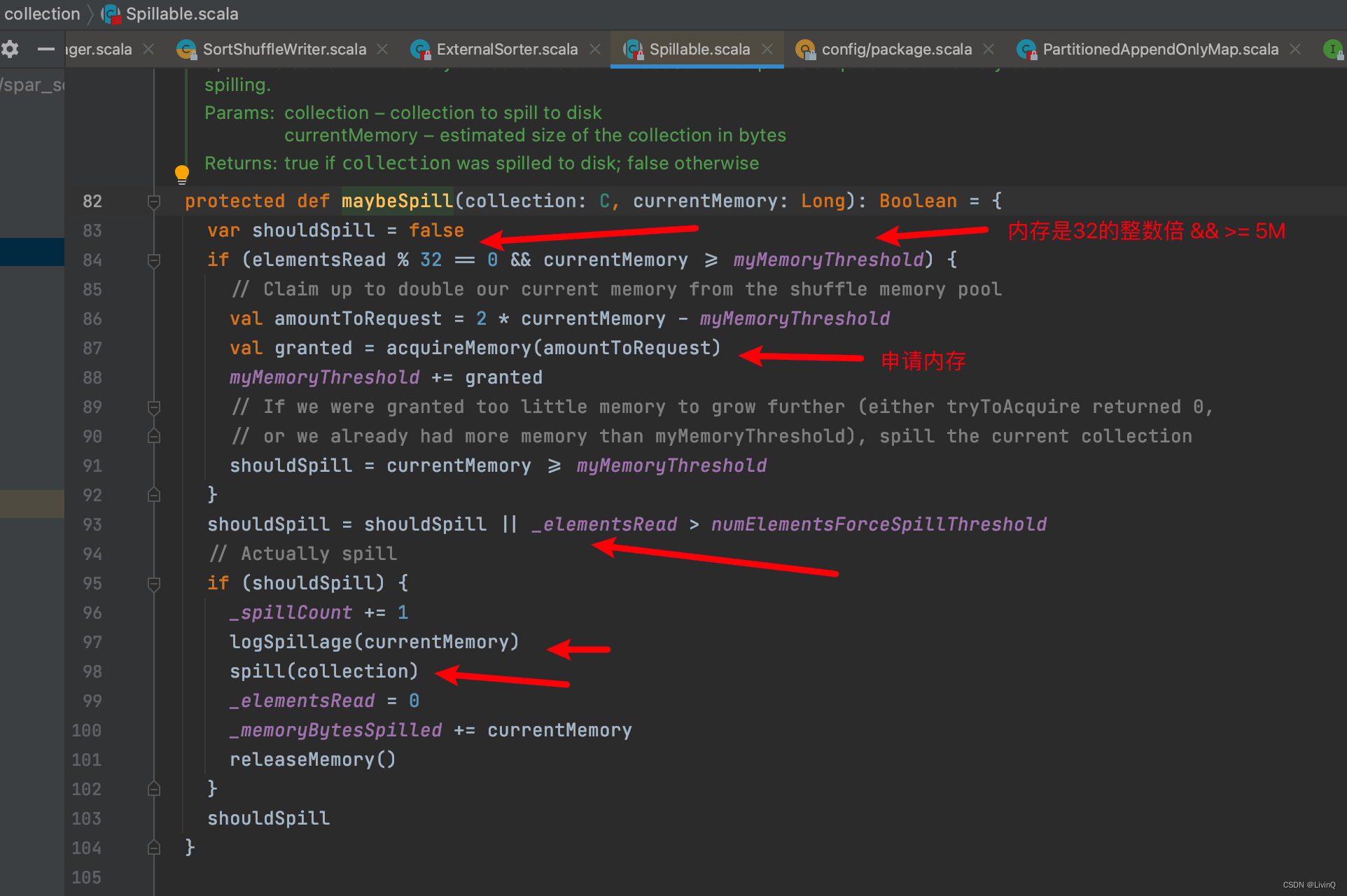Click the PartitionedAppendOnlyMap.scala tab file icon
This screenshot has width=1347, height=896.
(1026, 49)
